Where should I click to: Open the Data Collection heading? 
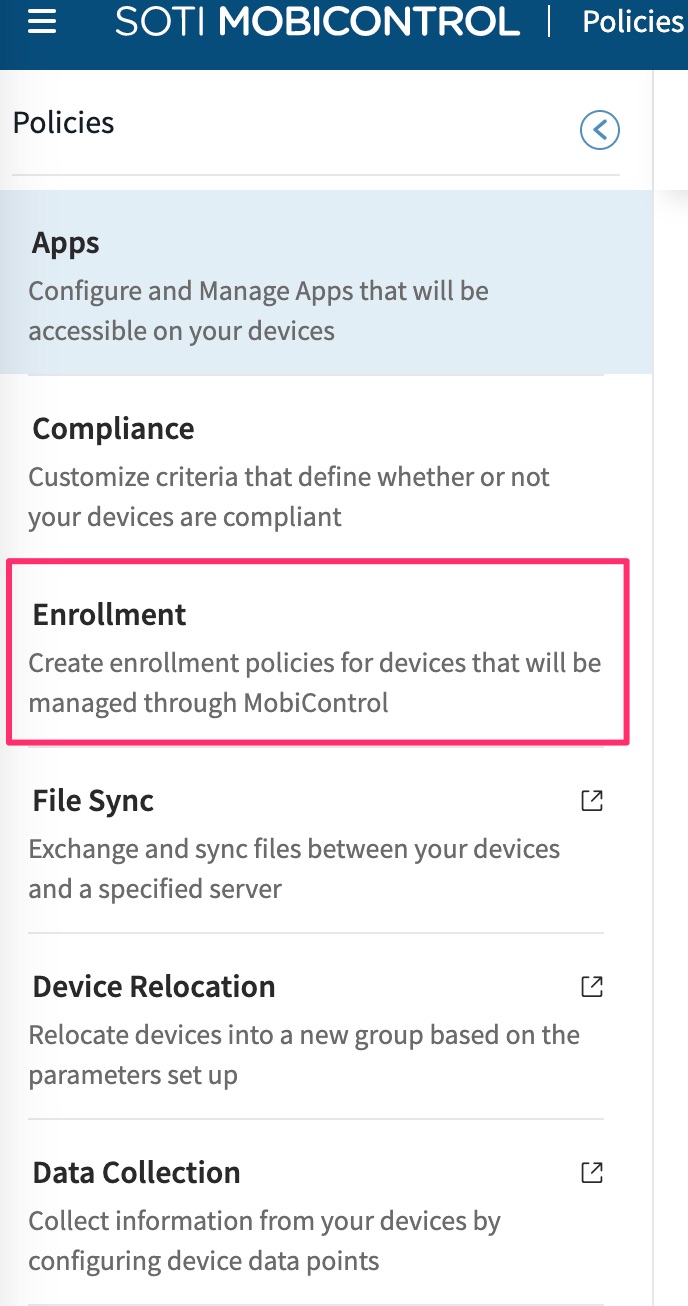(x=136, y=1173)
